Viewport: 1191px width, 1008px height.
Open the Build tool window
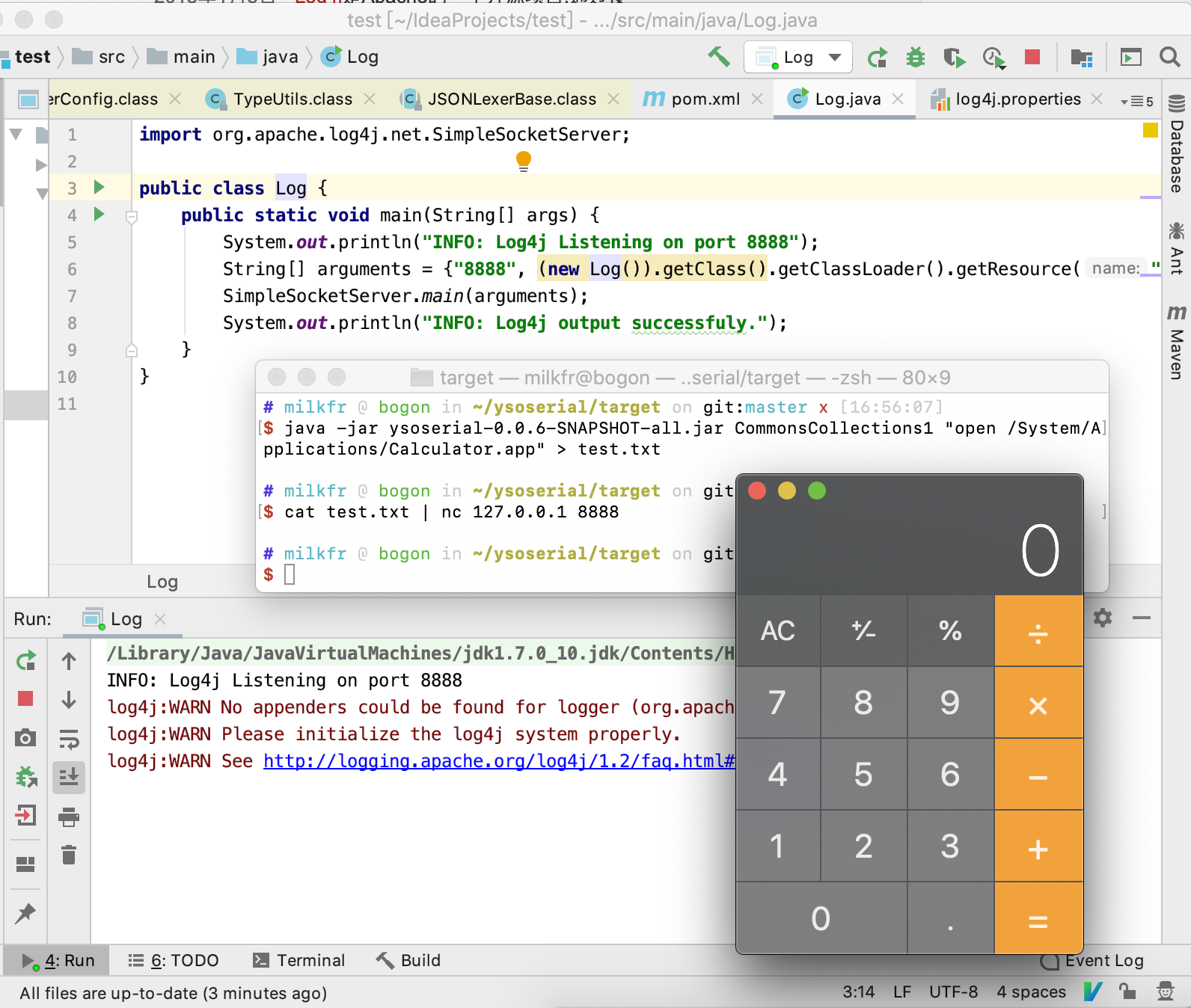408,960
